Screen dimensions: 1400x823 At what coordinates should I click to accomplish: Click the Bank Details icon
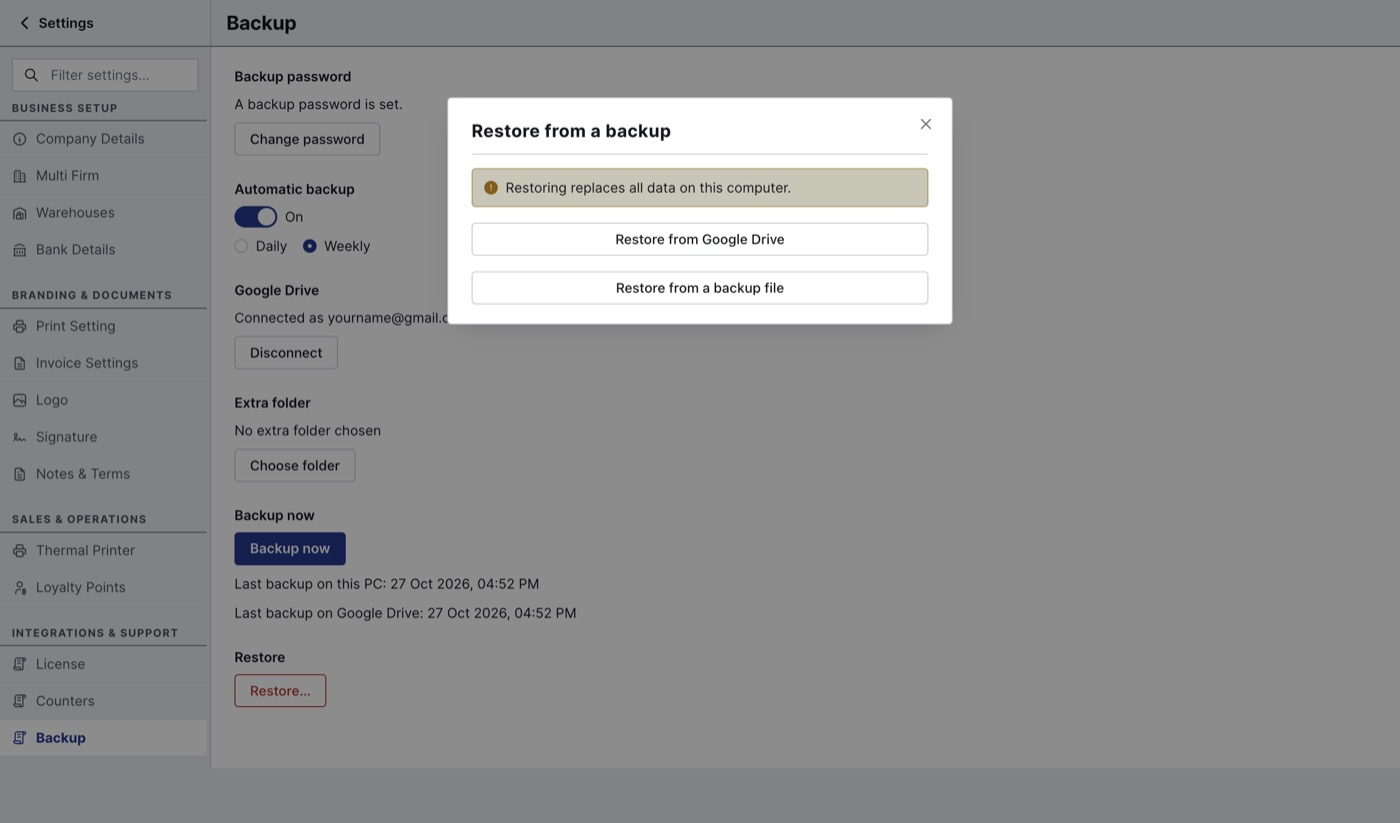click(19, 250)
